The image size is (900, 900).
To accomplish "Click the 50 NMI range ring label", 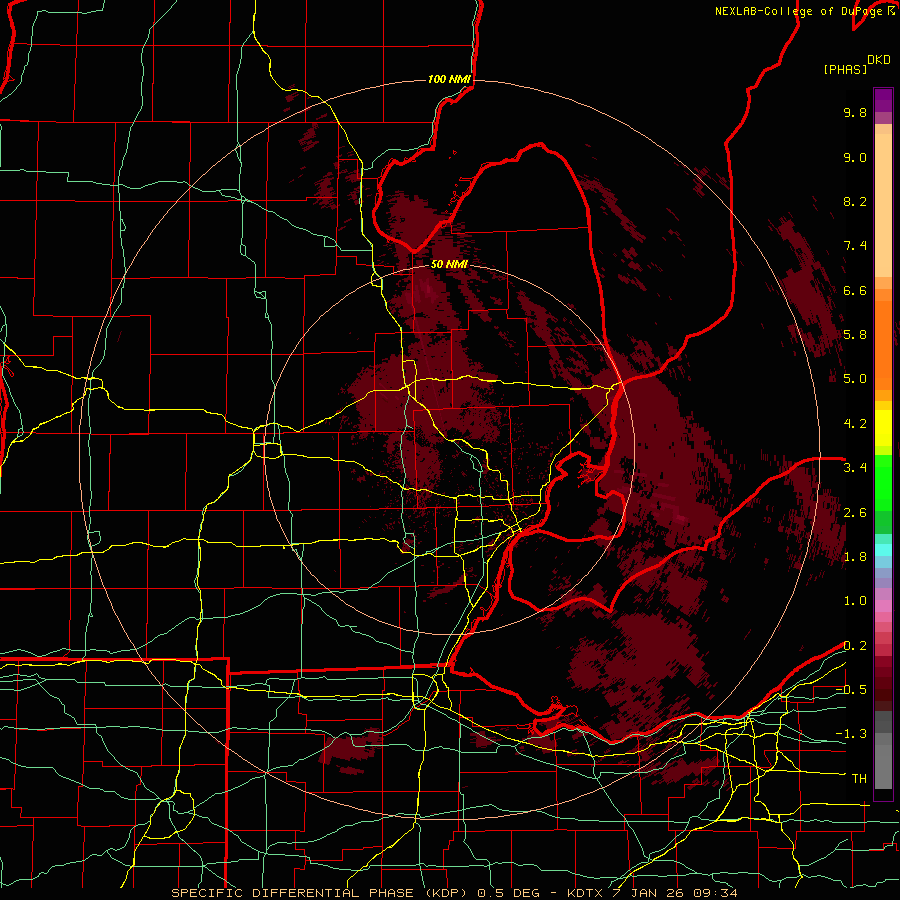I will (x=449, y=264).
